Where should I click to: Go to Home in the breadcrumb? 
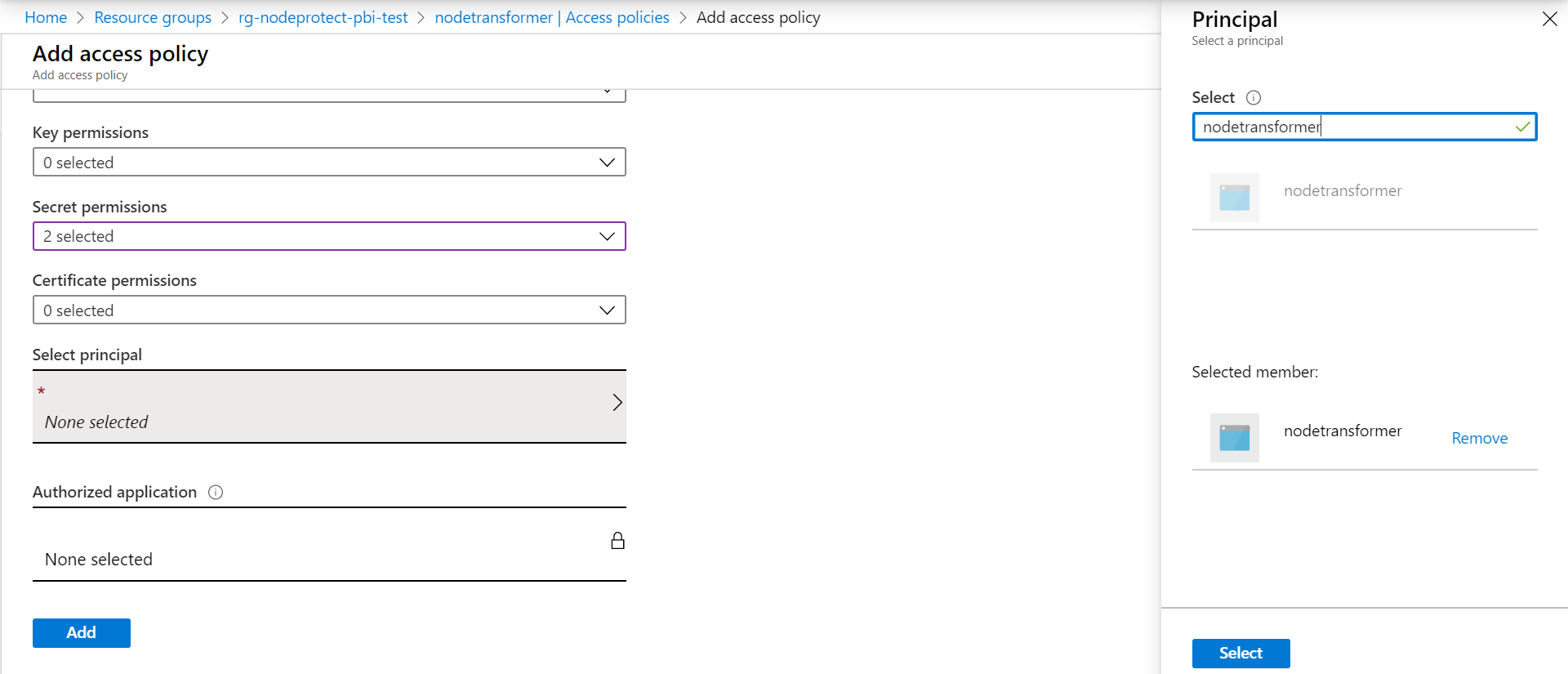click(x=46, y=17)
